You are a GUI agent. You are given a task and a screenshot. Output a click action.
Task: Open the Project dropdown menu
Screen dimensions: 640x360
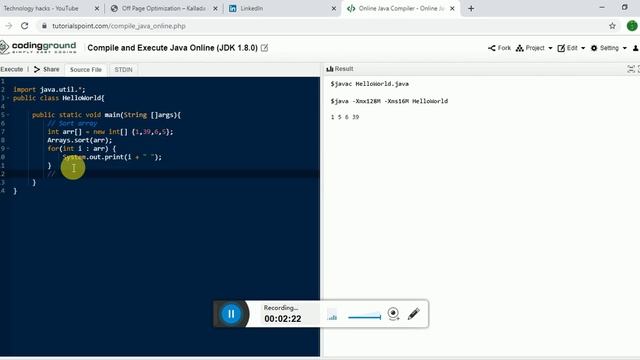[534, 48]
